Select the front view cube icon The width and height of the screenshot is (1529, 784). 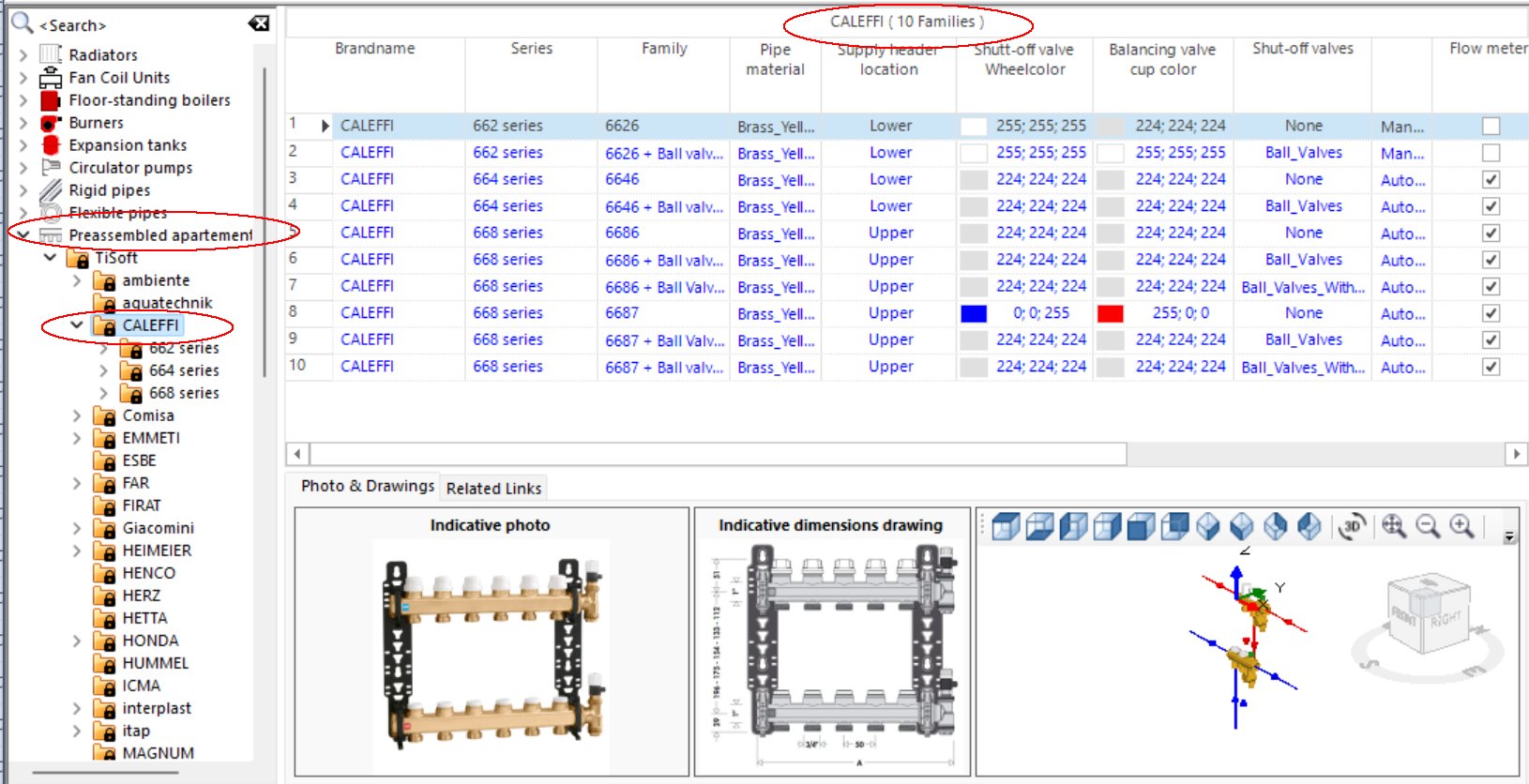[1141, 527]
